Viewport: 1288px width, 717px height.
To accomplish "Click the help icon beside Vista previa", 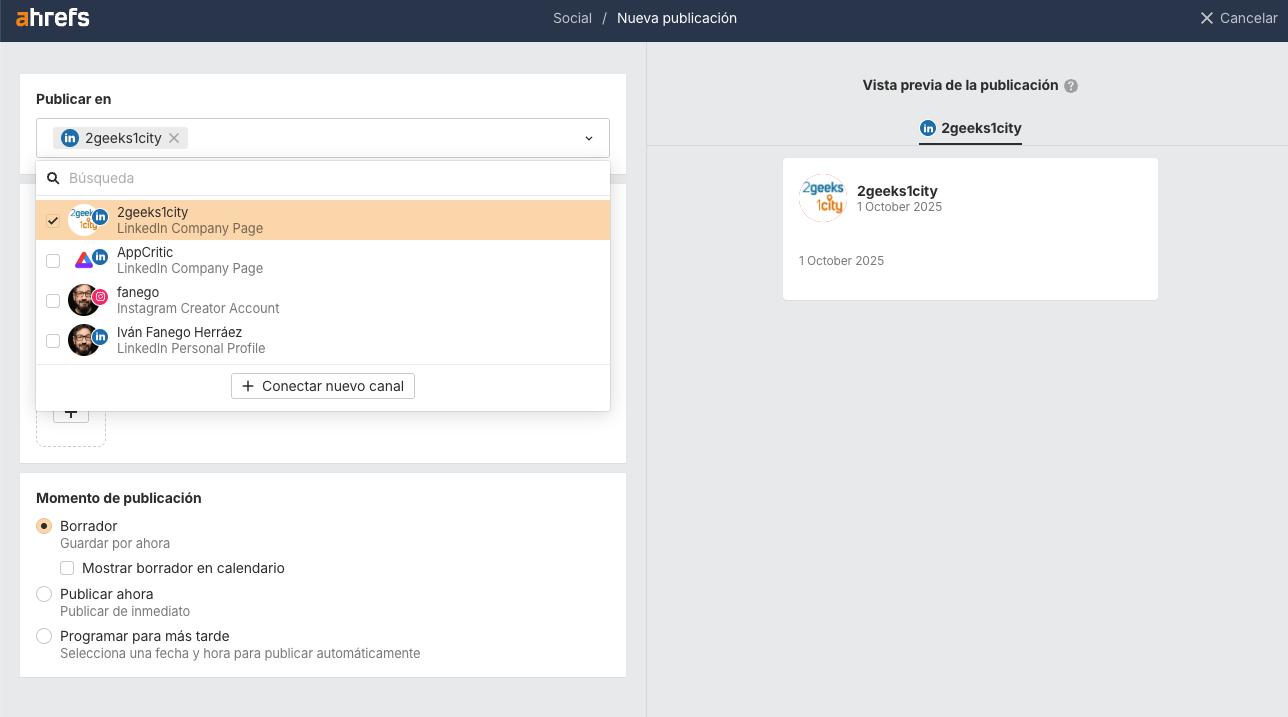I will [1071, 86].
